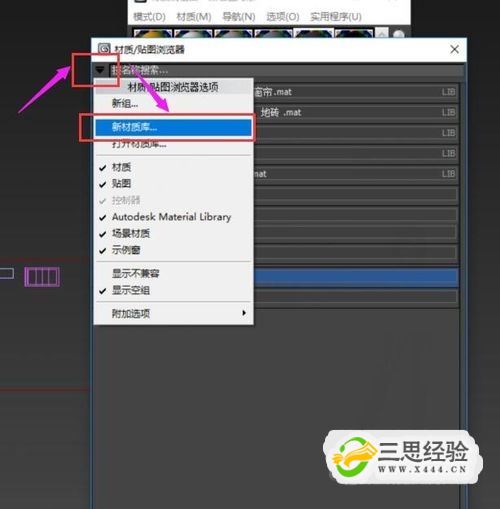Viewport: 500px width, 509px height.
Task: Open the 实用程序(U) menu
Action: (x=336, y=16)
